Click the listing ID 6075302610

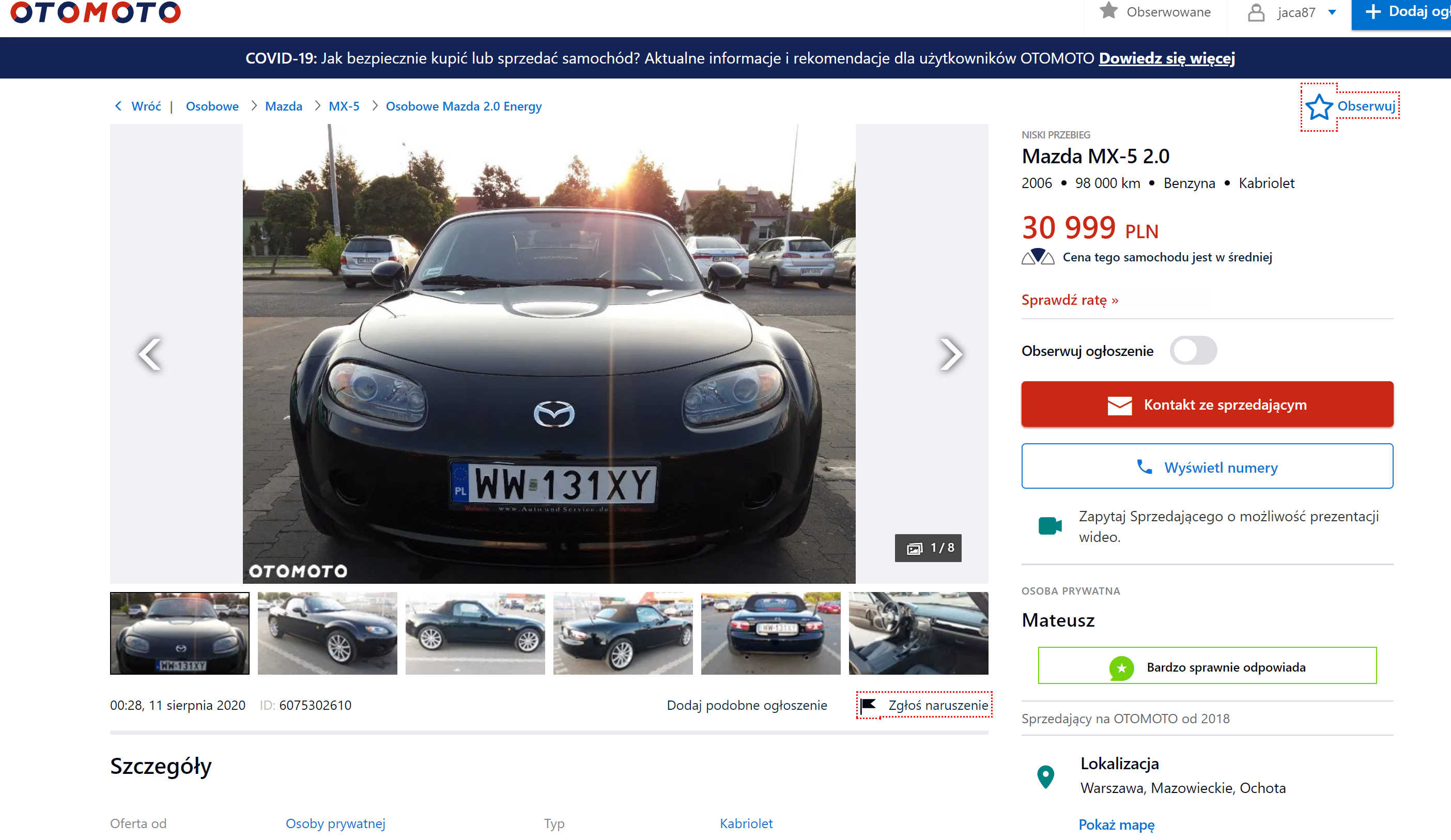tap(315, 705)
